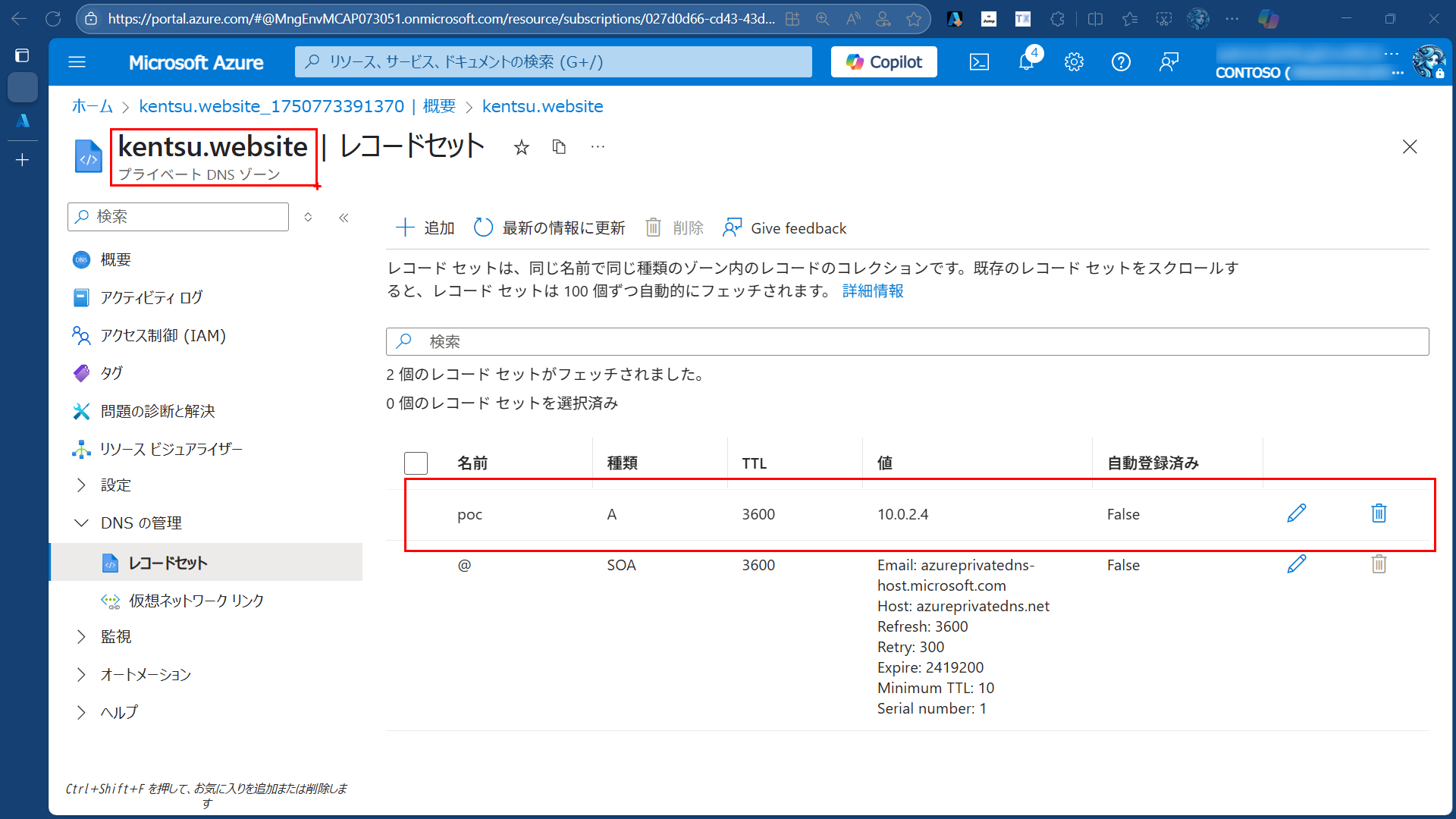1456x819 pixels.
Task: Open portal settings gear
Action: [x=1074, y=62]
